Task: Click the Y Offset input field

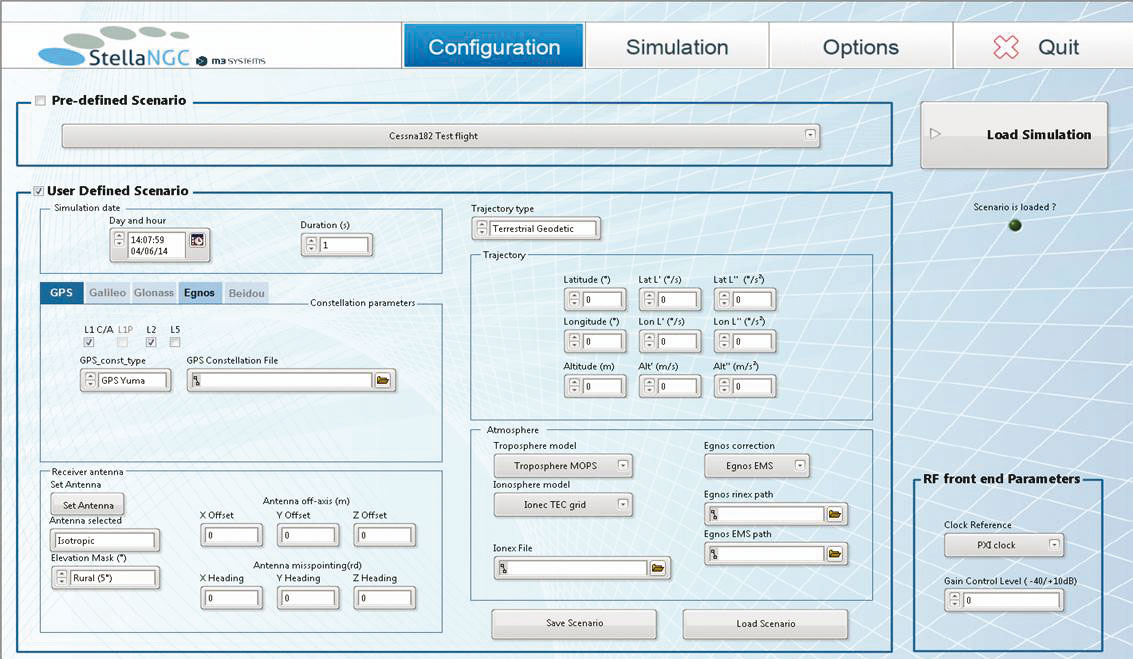Action: tap(309, 535)
